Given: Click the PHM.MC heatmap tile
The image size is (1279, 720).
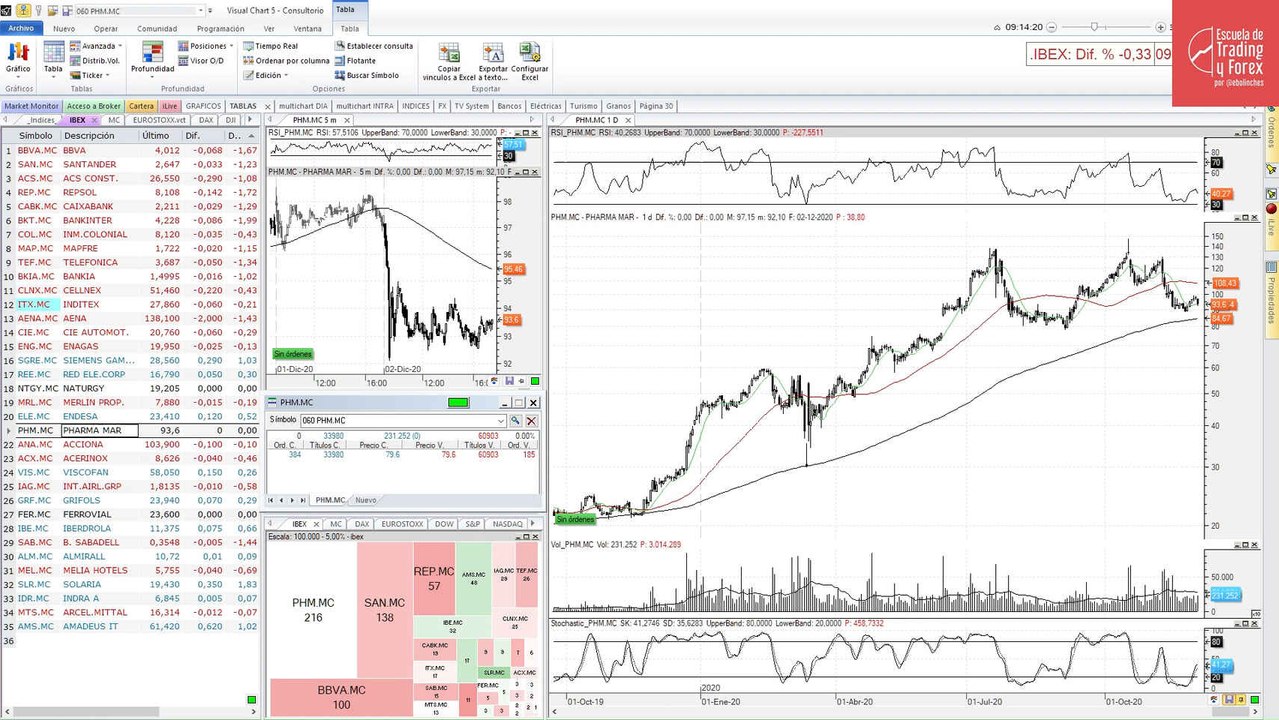Looking at the screenshot, I should 313,610.
